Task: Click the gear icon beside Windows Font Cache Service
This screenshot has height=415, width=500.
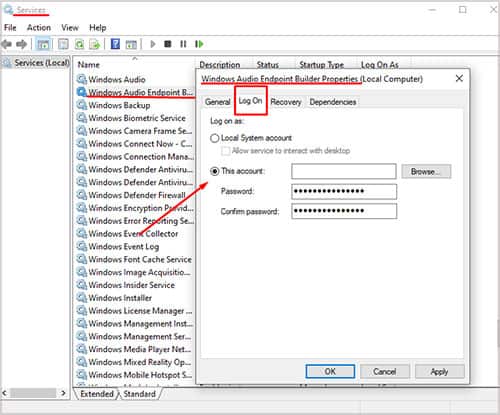Action: coord(81,259)
